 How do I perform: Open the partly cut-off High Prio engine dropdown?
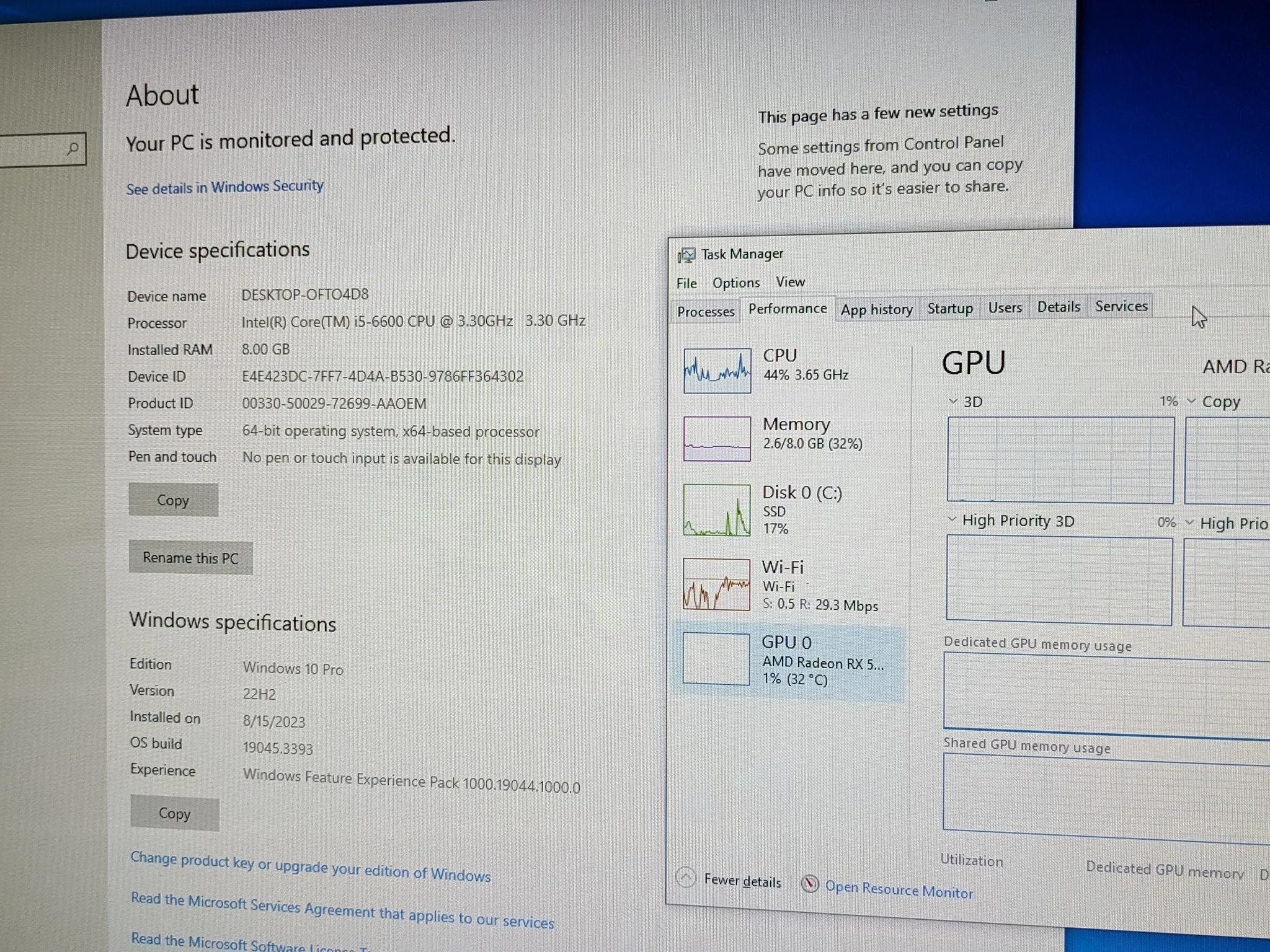tap(1189, 522)
